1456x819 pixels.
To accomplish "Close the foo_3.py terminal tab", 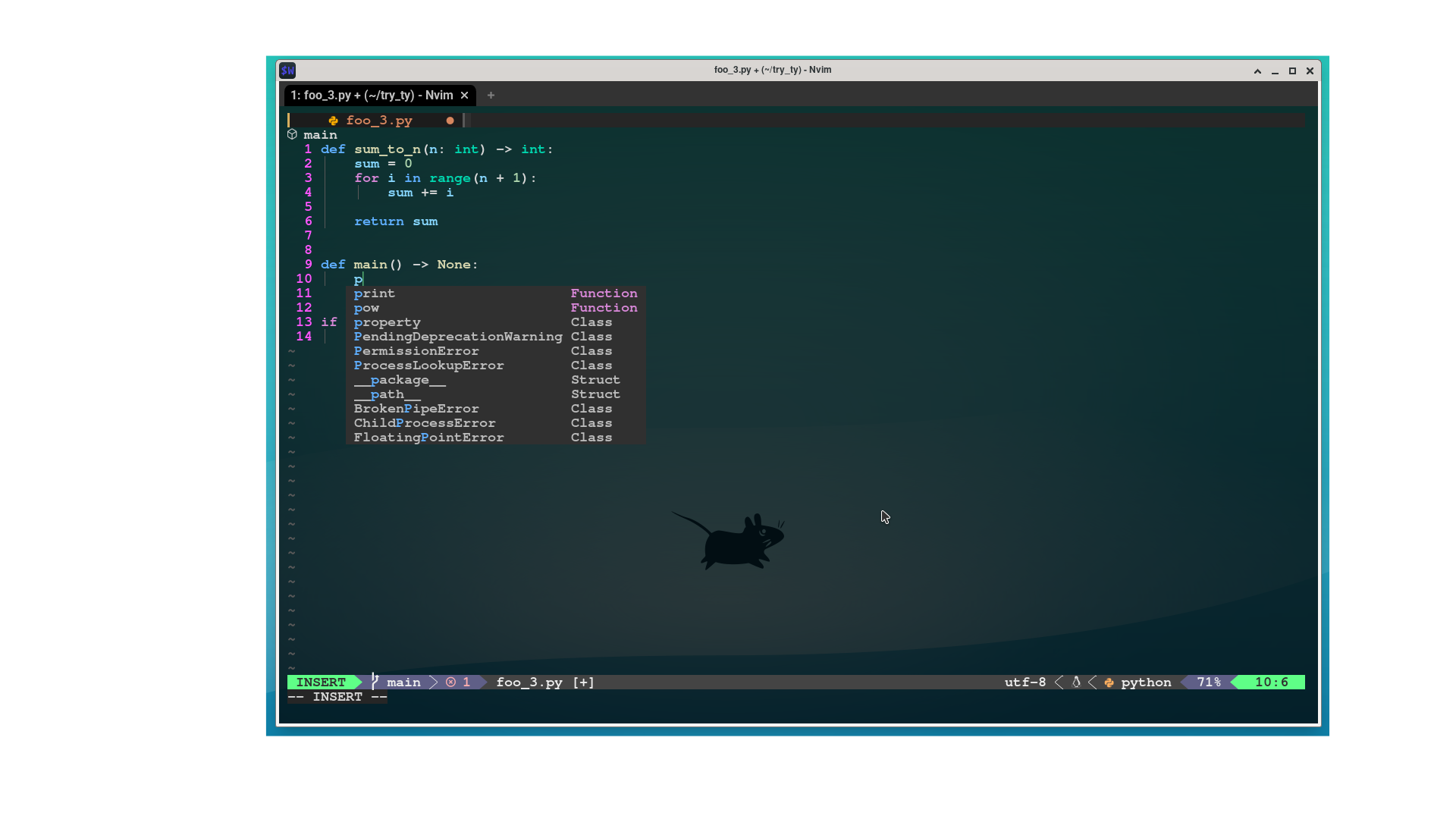I will [x=464, y=96].
